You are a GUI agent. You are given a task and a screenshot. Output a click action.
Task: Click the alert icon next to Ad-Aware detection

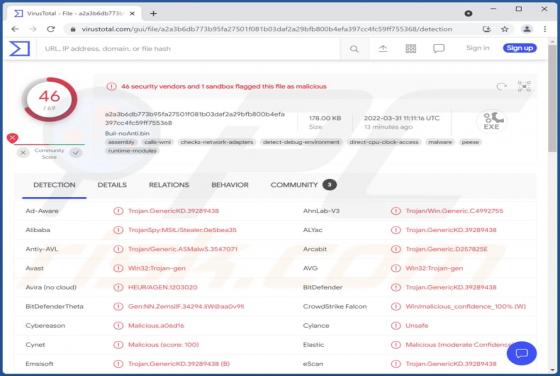pyautogui.click(x=118, y=211)
